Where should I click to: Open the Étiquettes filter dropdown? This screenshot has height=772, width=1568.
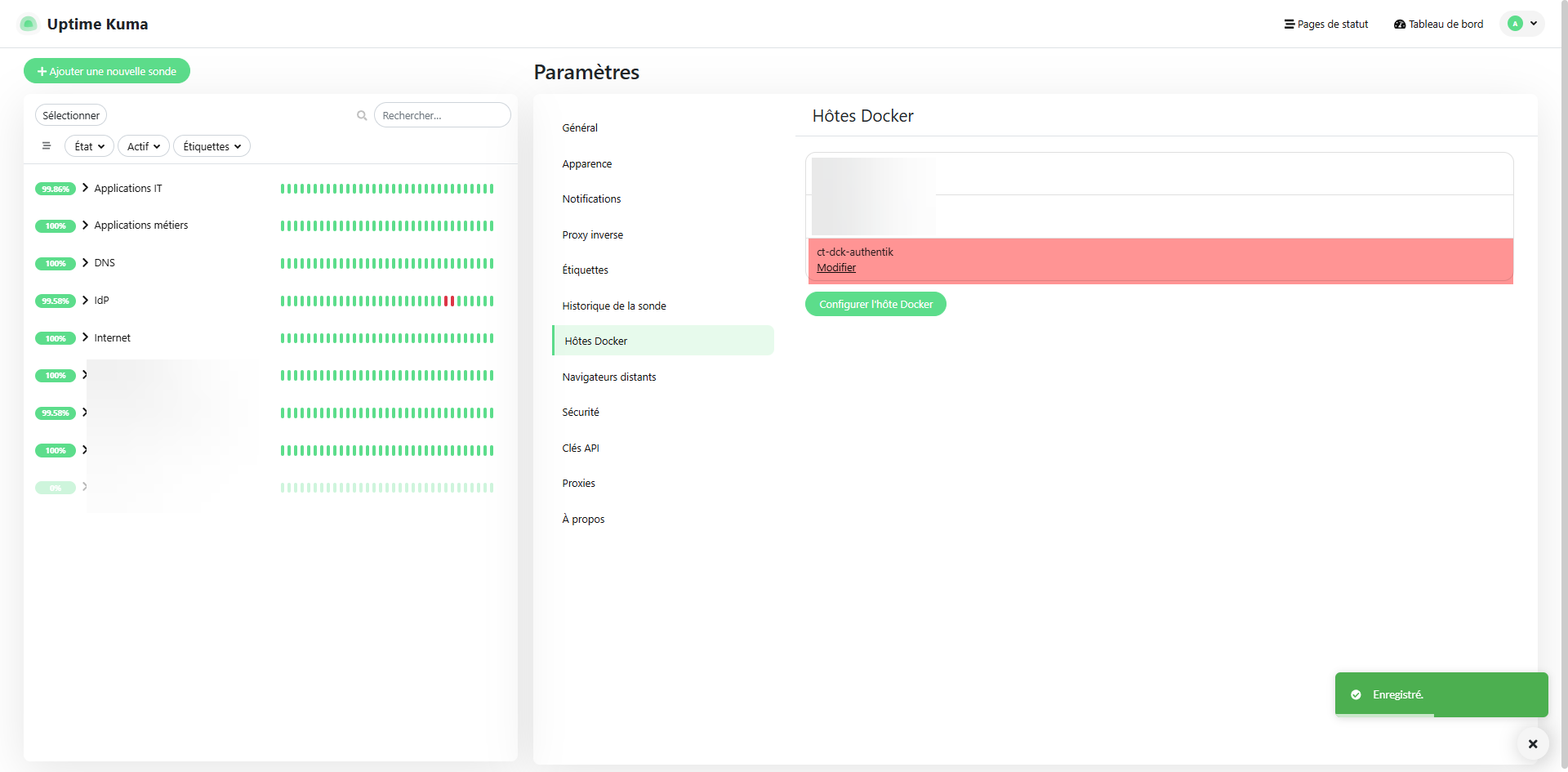tap(212, 146)
